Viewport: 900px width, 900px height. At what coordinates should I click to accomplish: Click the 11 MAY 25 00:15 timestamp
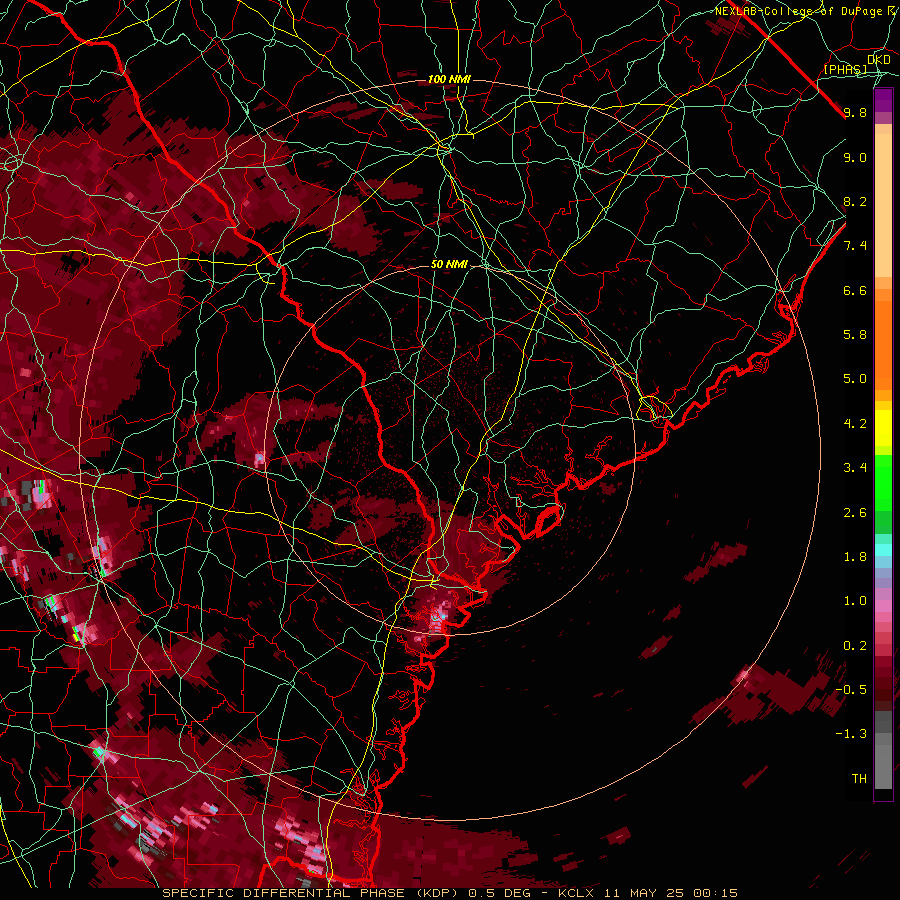pyautogui.click(x=670, y=893)
